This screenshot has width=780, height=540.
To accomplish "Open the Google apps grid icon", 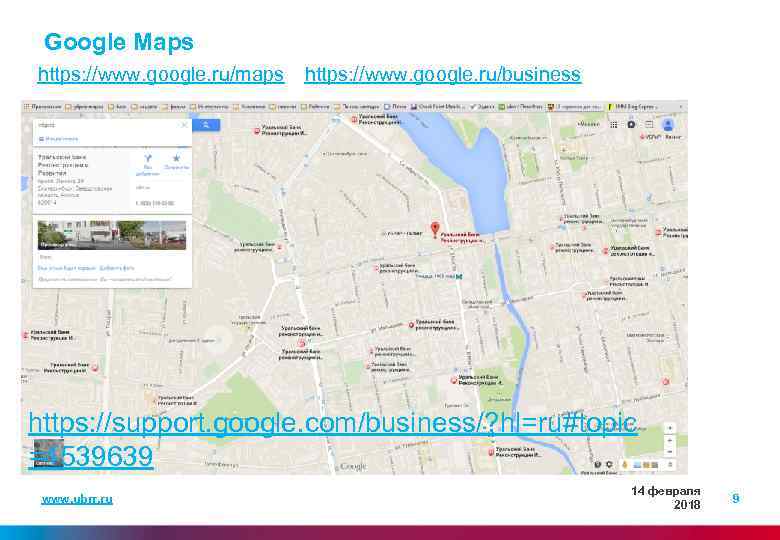I will (613, 124).
